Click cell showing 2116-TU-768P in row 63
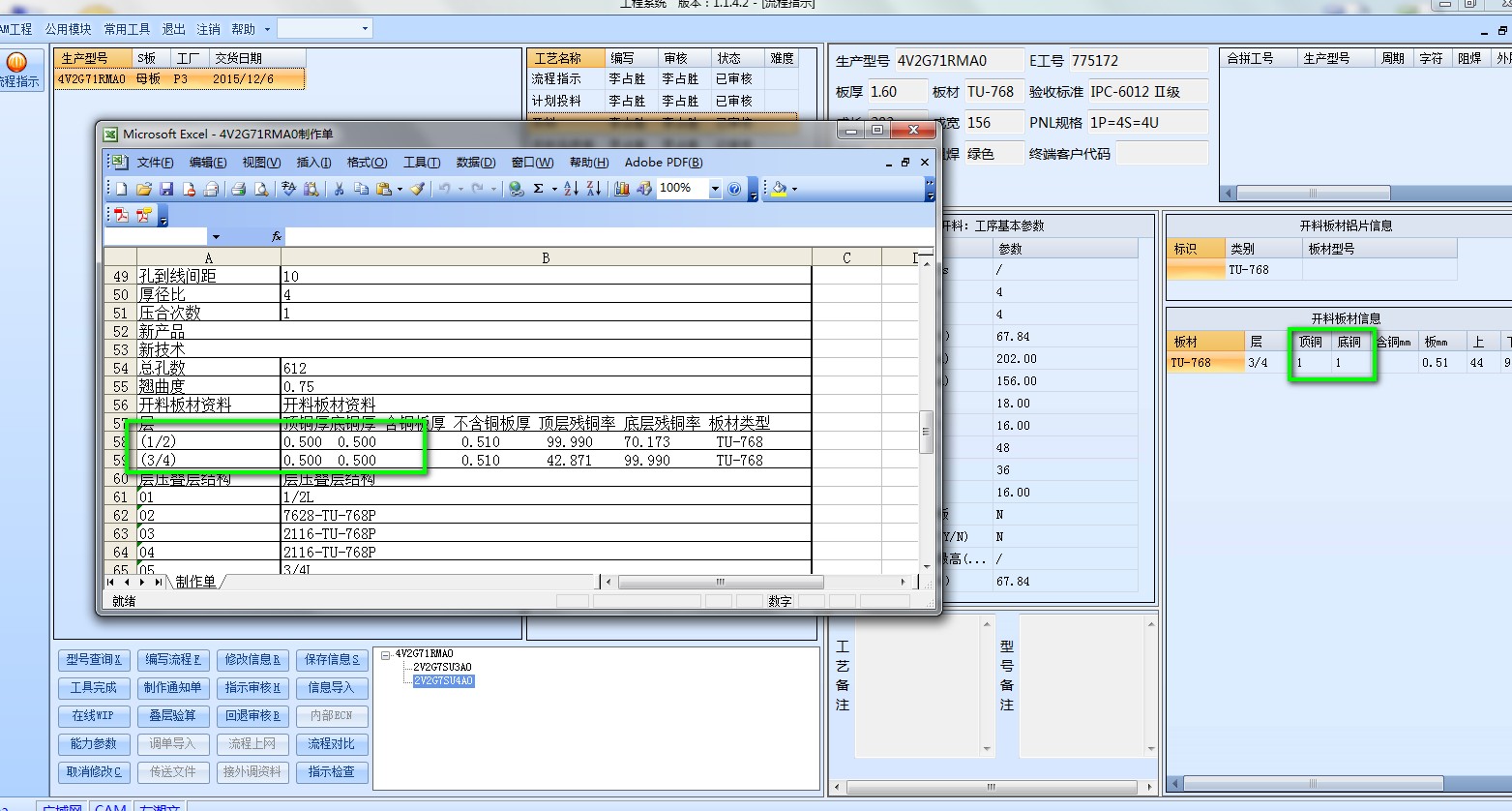Image resolution: width=1512 pixels, height=811 pixels. [546, 533]
